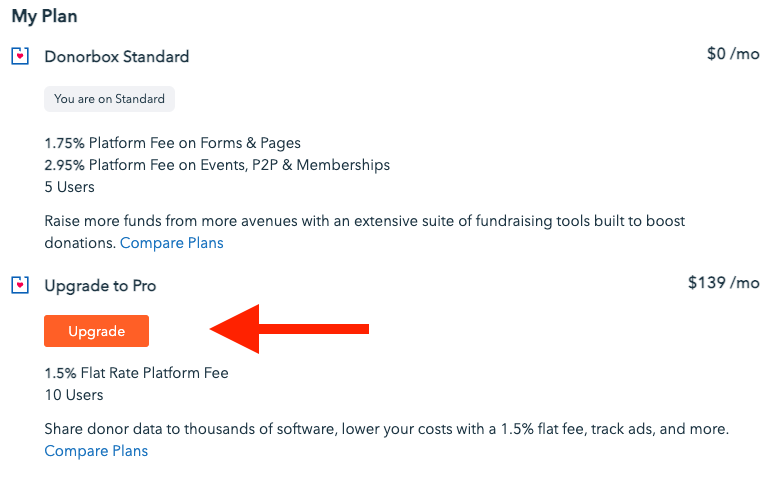Click the 2.95% Platform Fee on Events line
Image resolution: width=769 pixels, height=487 pixels.
pos(217,165)
